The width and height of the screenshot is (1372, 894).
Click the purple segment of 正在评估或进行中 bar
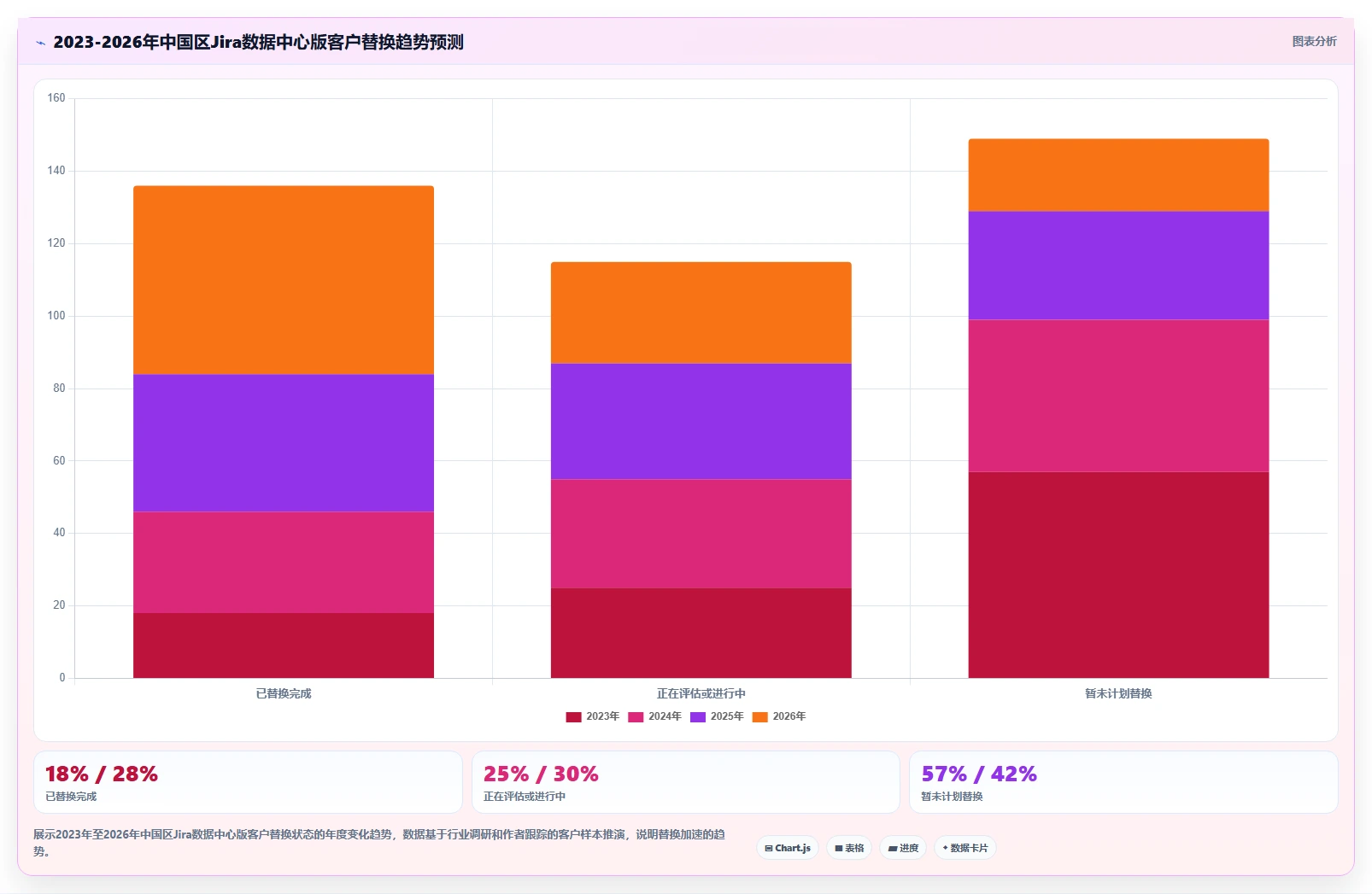[701, 422]
